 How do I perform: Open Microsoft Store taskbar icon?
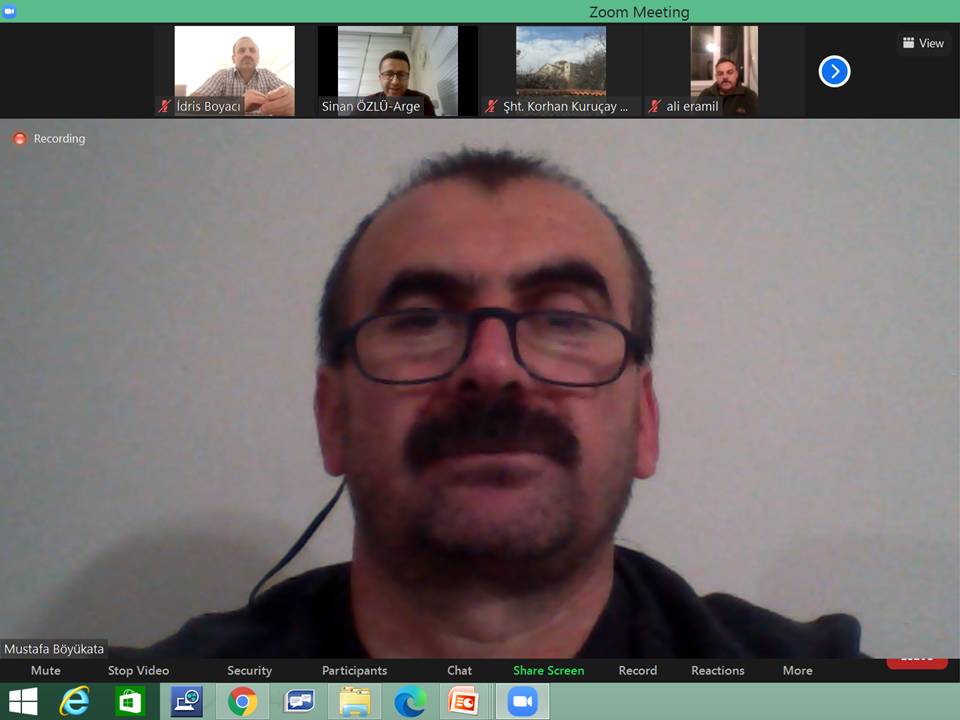click(130, 701)
